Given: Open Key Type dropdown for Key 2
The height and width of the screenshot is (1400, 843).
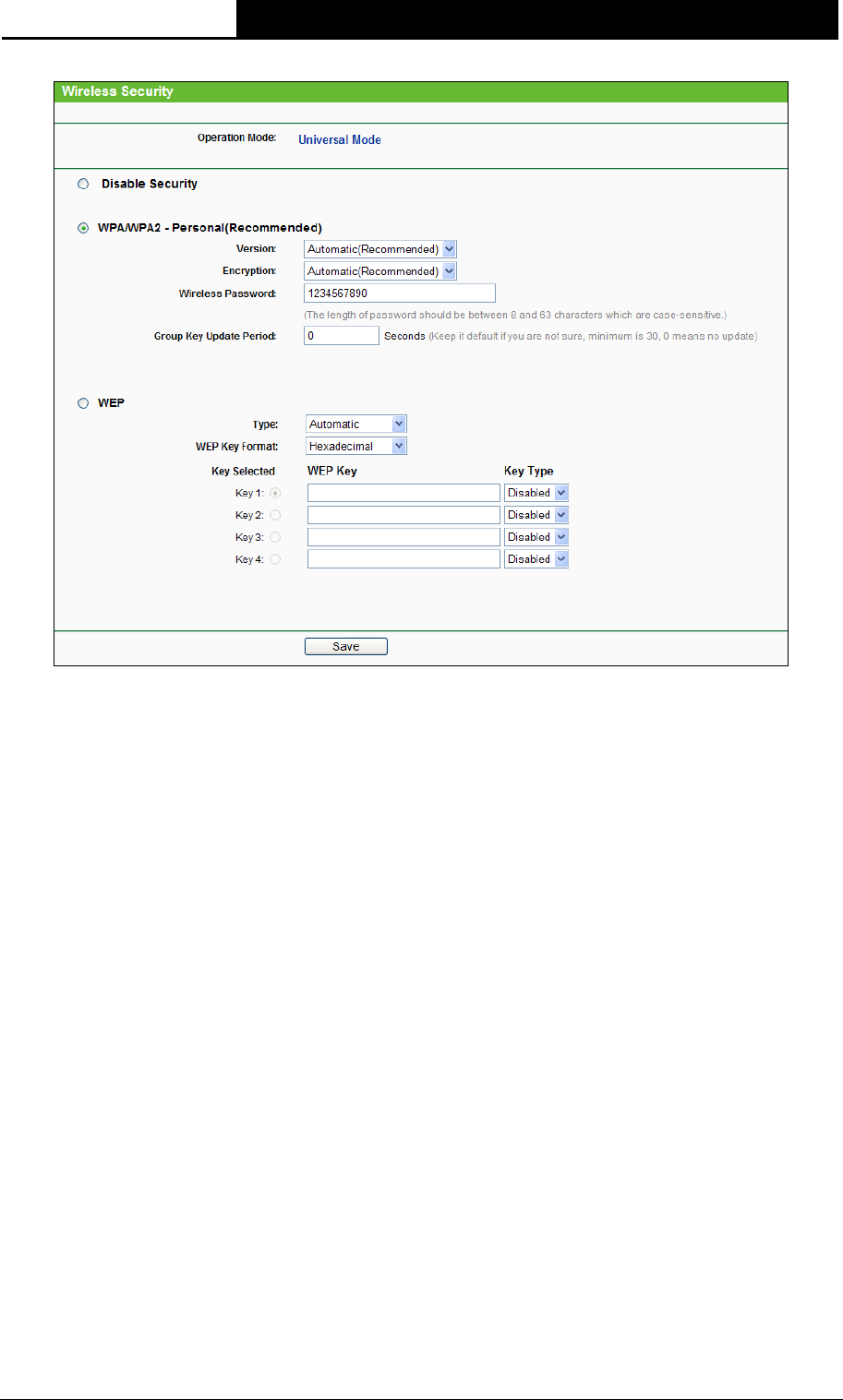Looking at the screenshot, I should coord(536,515).
